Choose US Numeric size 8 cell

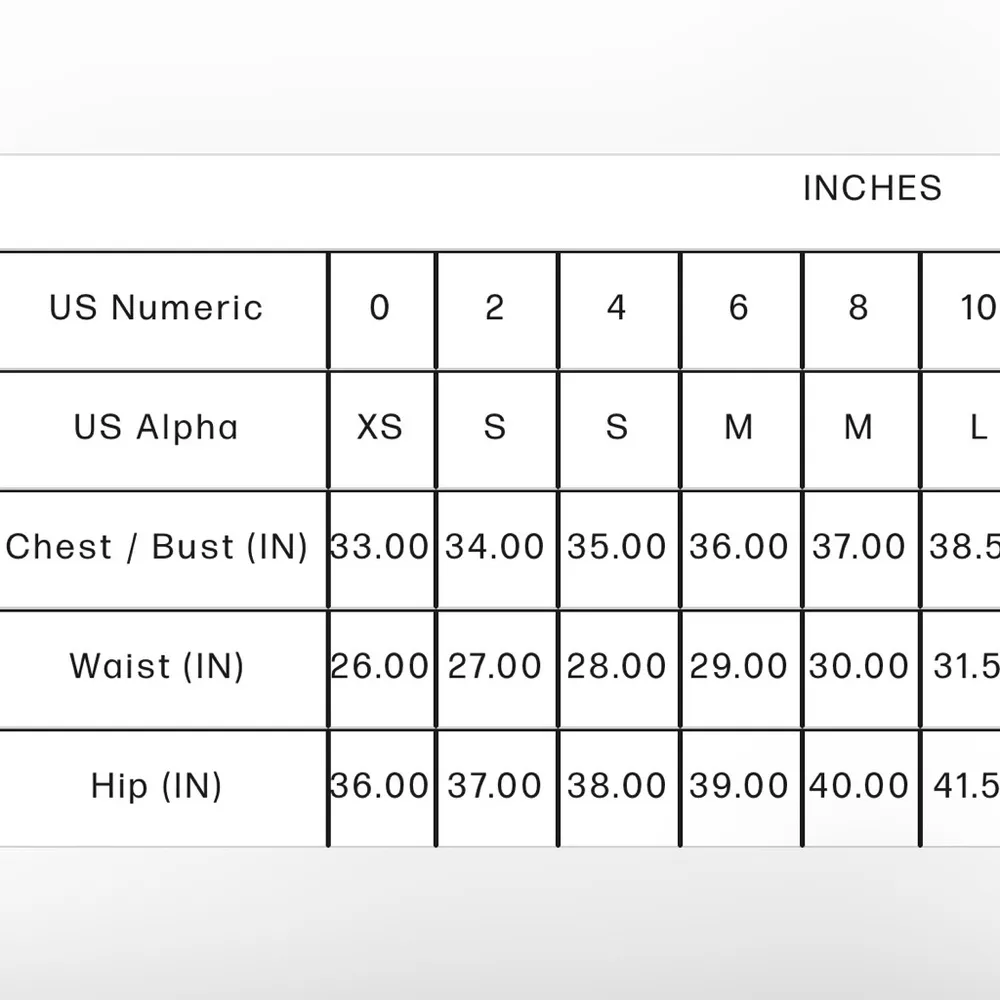point(859,308)
